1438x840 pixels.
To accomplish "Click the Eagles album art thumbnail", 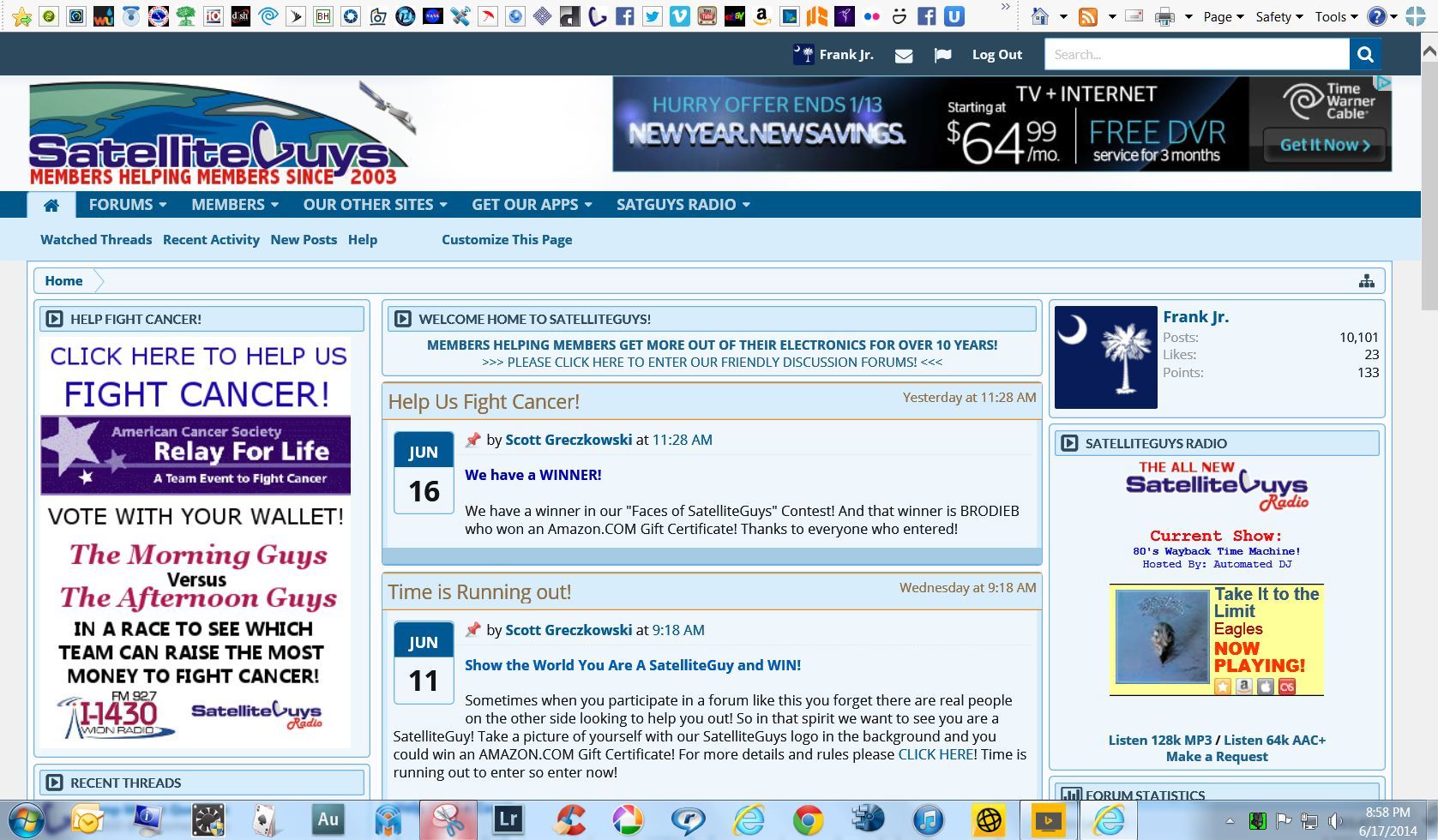I will click(1162, 639).
